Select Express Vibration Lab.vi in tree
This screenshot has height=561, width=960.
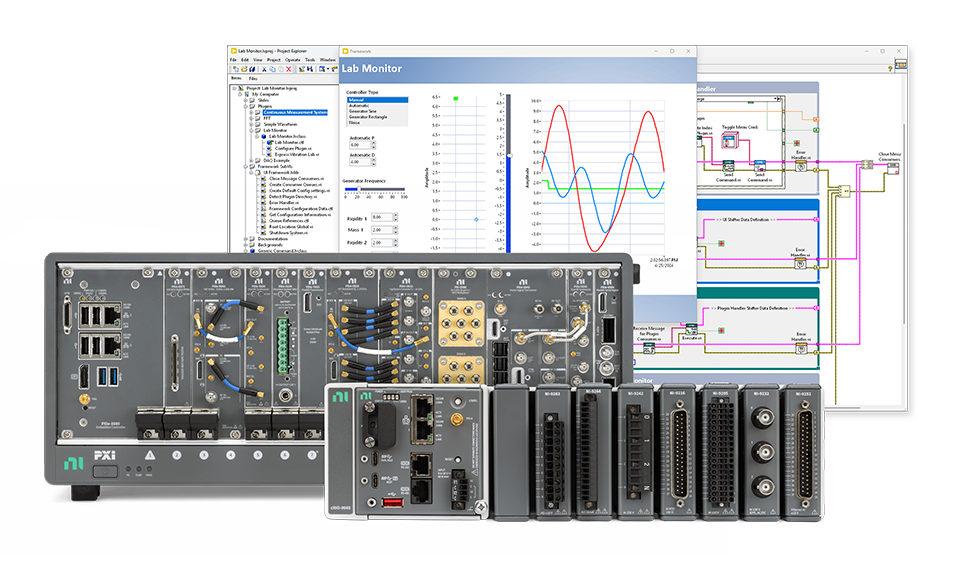pos(296,154)
